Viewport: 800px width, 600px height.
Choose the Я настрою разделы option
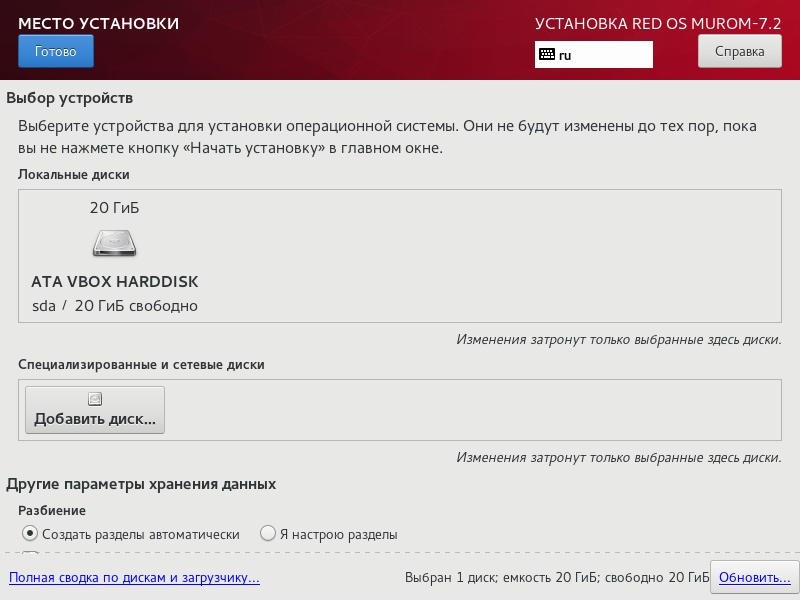pyautogui.click(x=268, y=534)
